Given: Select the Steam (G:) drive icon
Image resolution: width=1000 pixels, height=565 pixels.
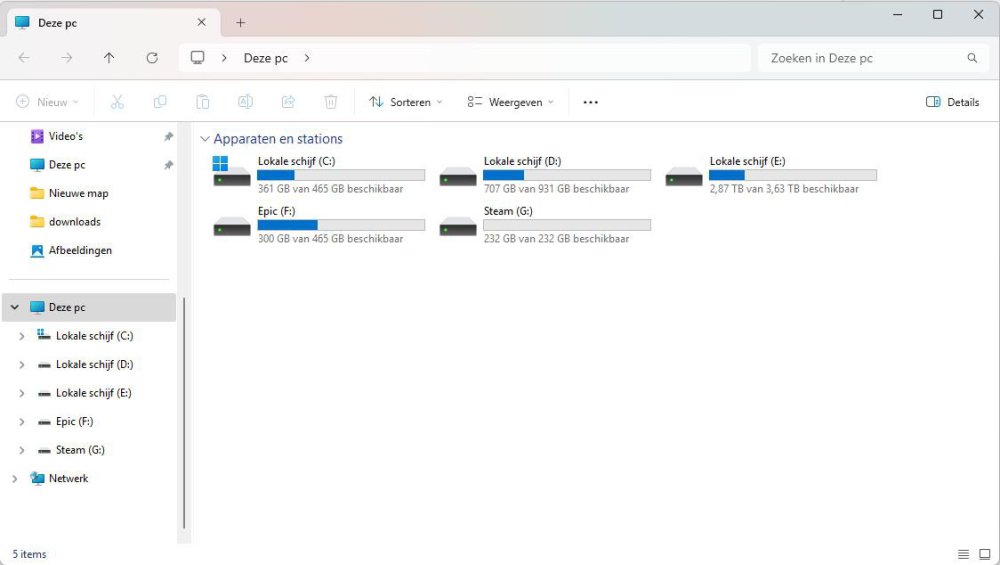Looking at the screenshot, I should [458, 226].
